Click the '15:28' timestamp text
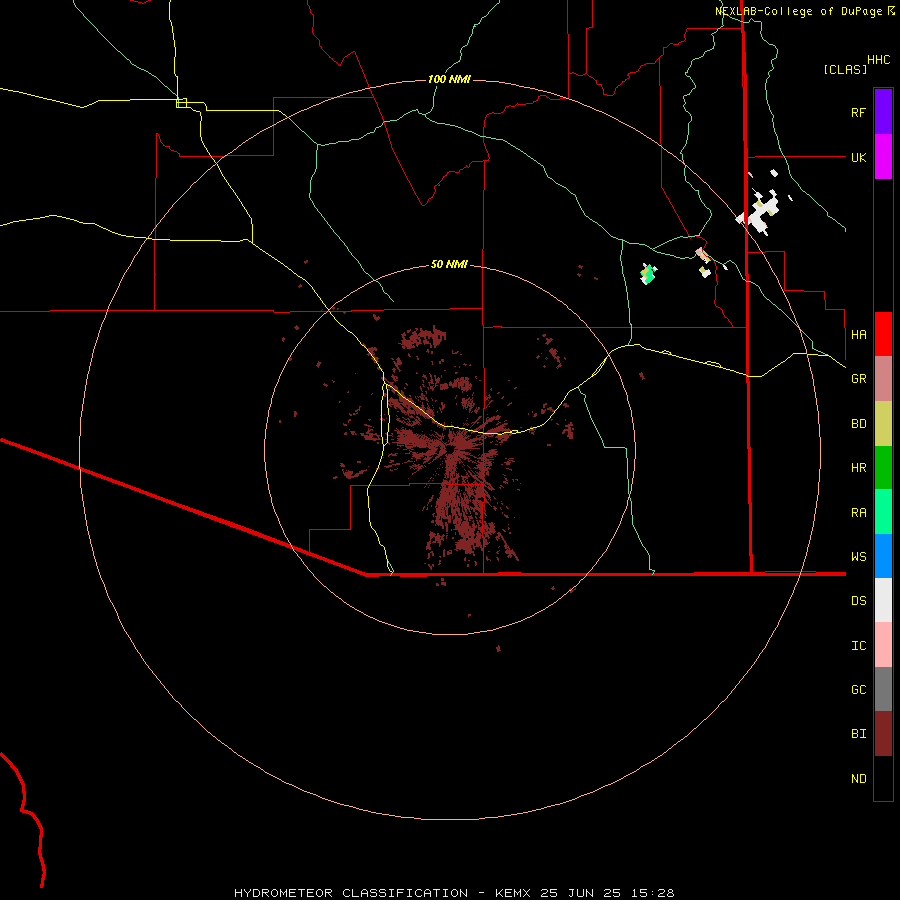 [x=651, y=893]
